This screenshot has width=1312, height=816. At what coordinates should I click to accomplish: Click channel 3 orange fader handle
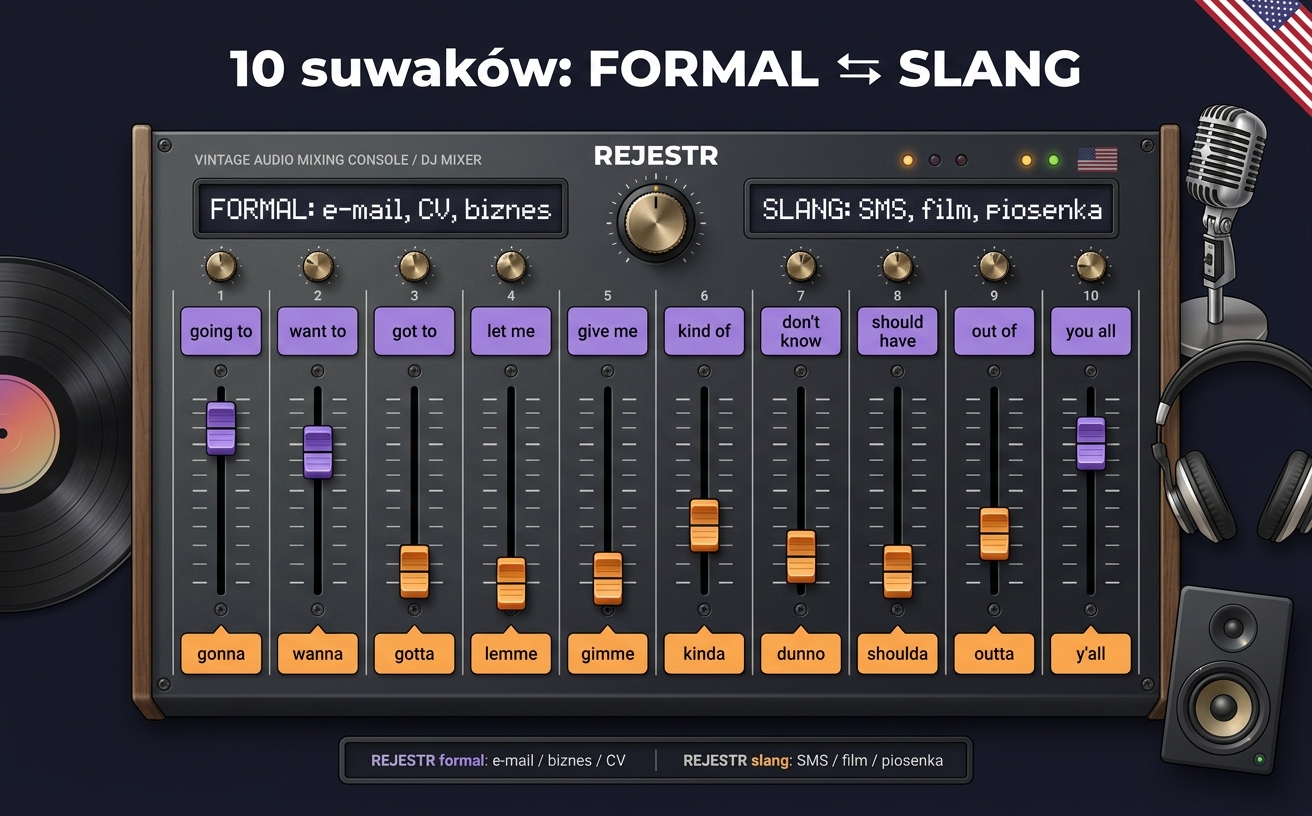pyautogui.click(x=414, y=571)
